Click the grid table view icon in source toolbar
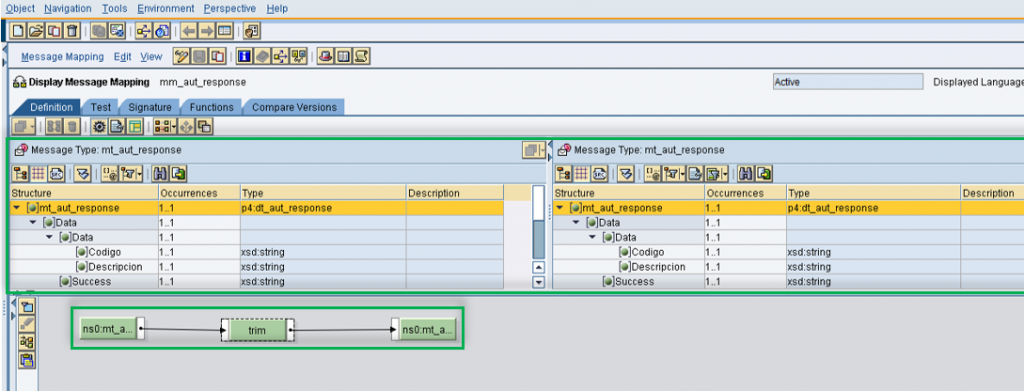The image size is (1024, 391). [x=38, y=174]
